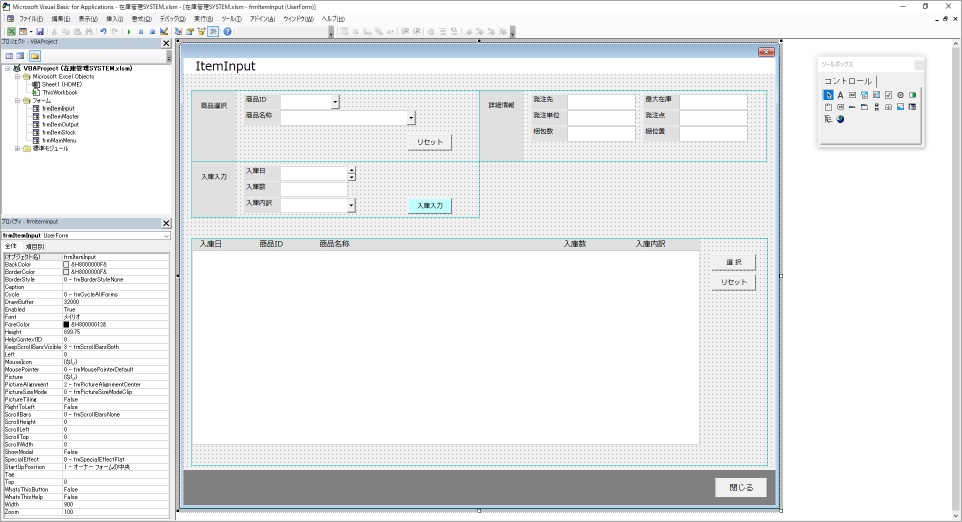Image resolution: width=962 pixels, height=522 pixels.
Task: Select the OptionButton control in the toolbox
Action: 900,95
